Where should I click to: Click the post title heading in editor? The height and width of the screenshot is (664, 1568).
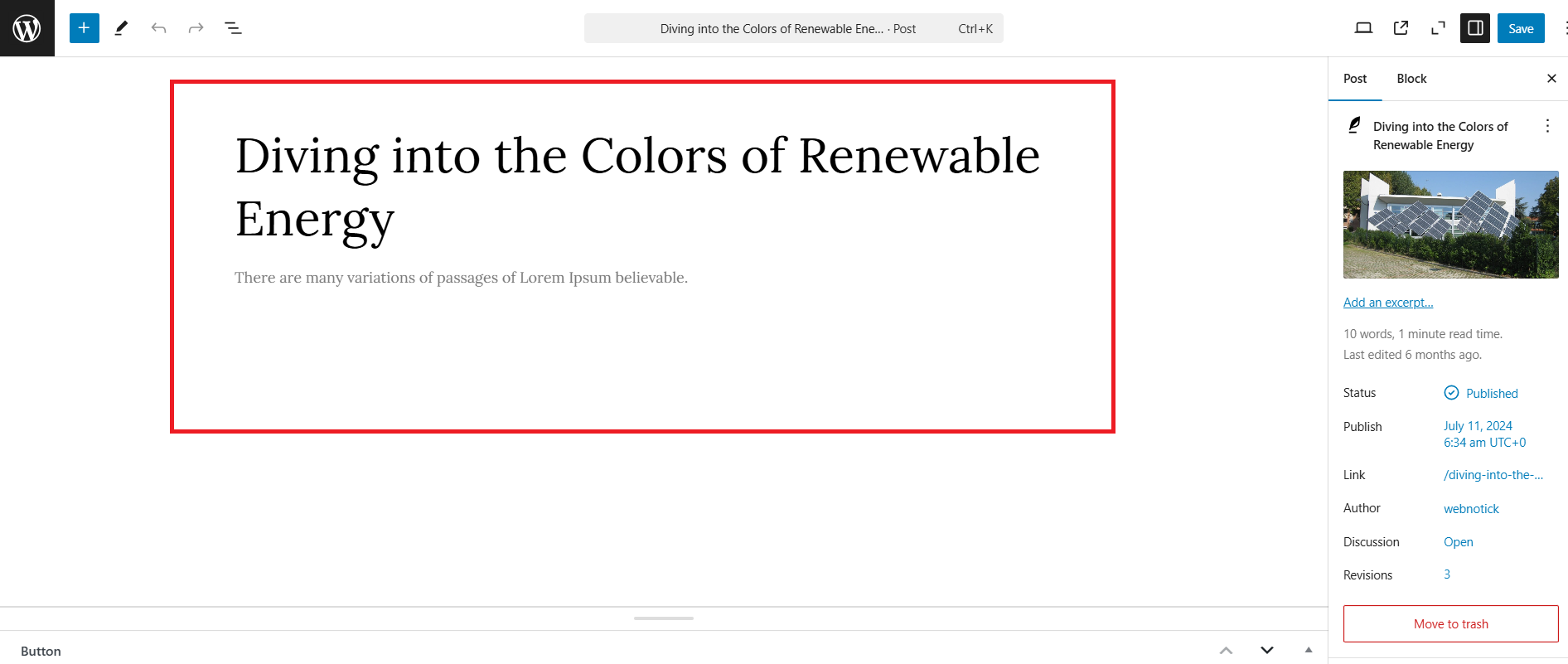tap(637, 187)
